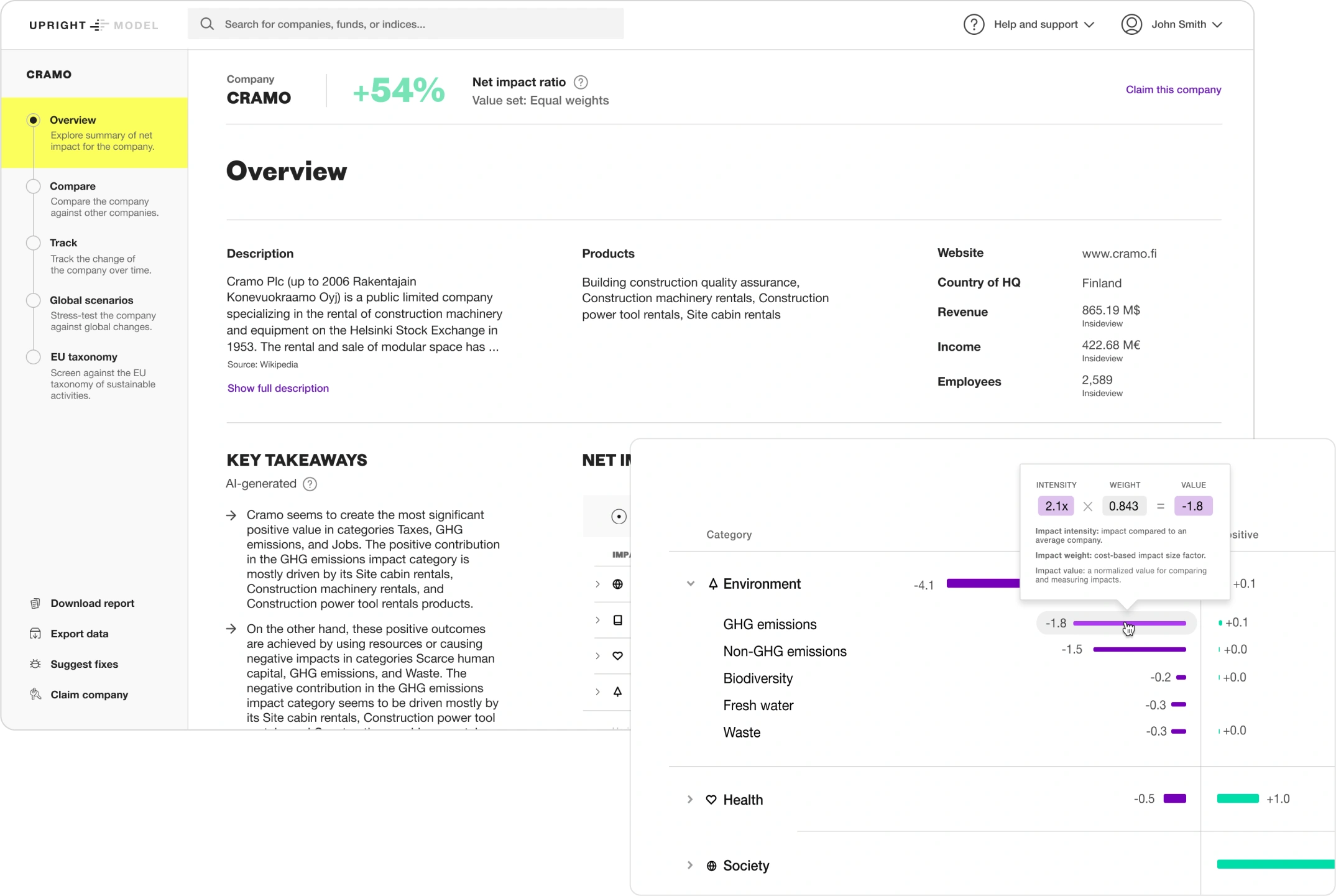Expand the Society category row
1336x896 pixels.
point(690,866)
